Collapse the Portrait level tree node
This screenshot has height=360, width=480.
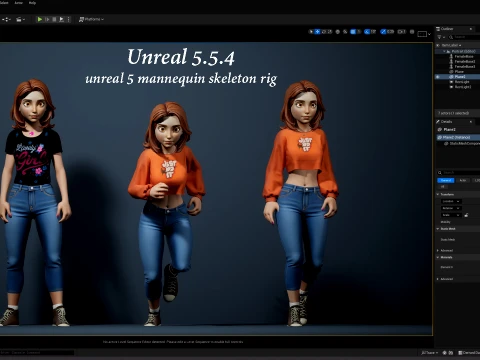click(x=444, y=51)
